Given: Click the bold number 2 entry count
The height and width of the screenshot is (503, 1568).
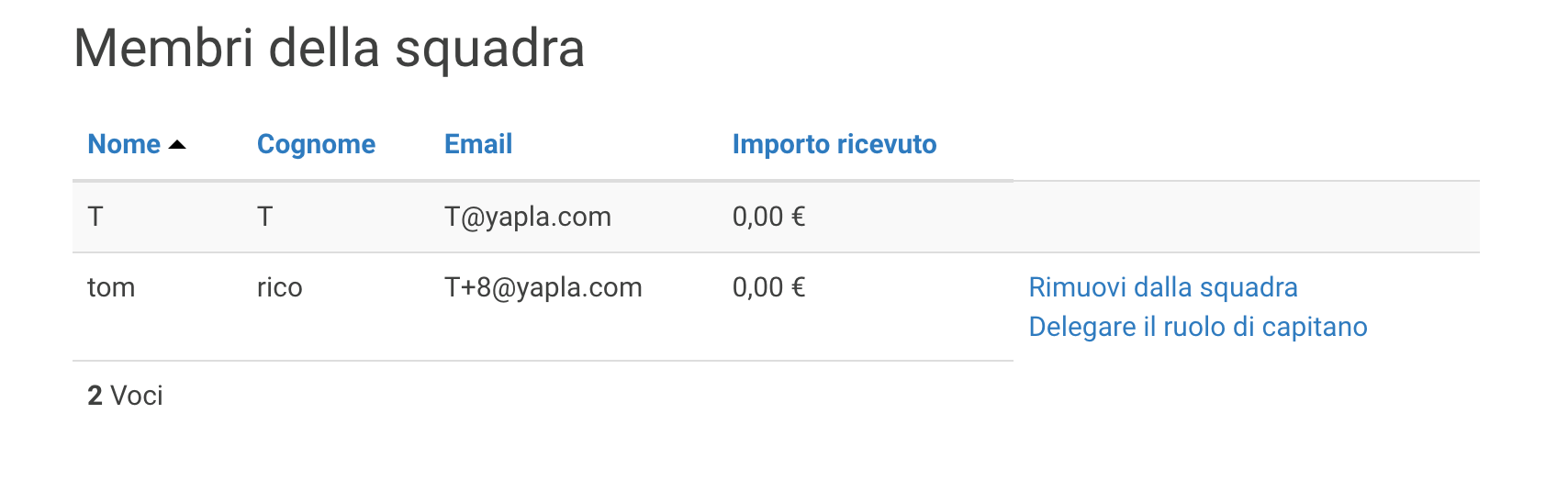Looking at the screenshot, I should (x=95, y=396).
